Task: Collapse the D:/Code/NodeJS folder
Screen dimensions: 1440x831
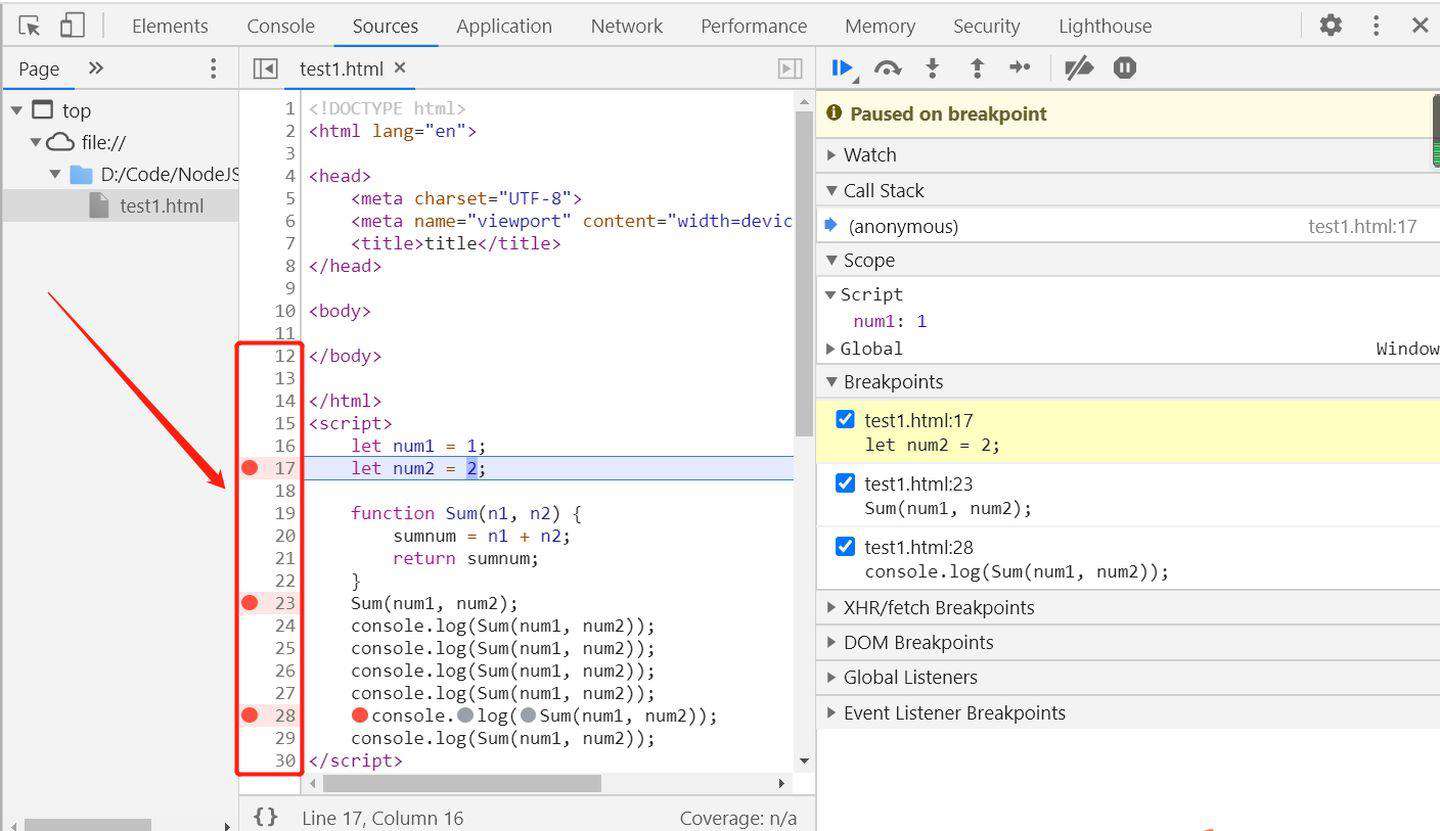Action: click(55, 174)
